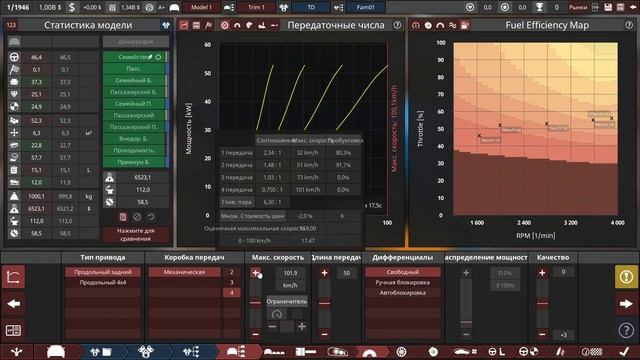Click the Качество vertical slider handle

pos(542,303)
